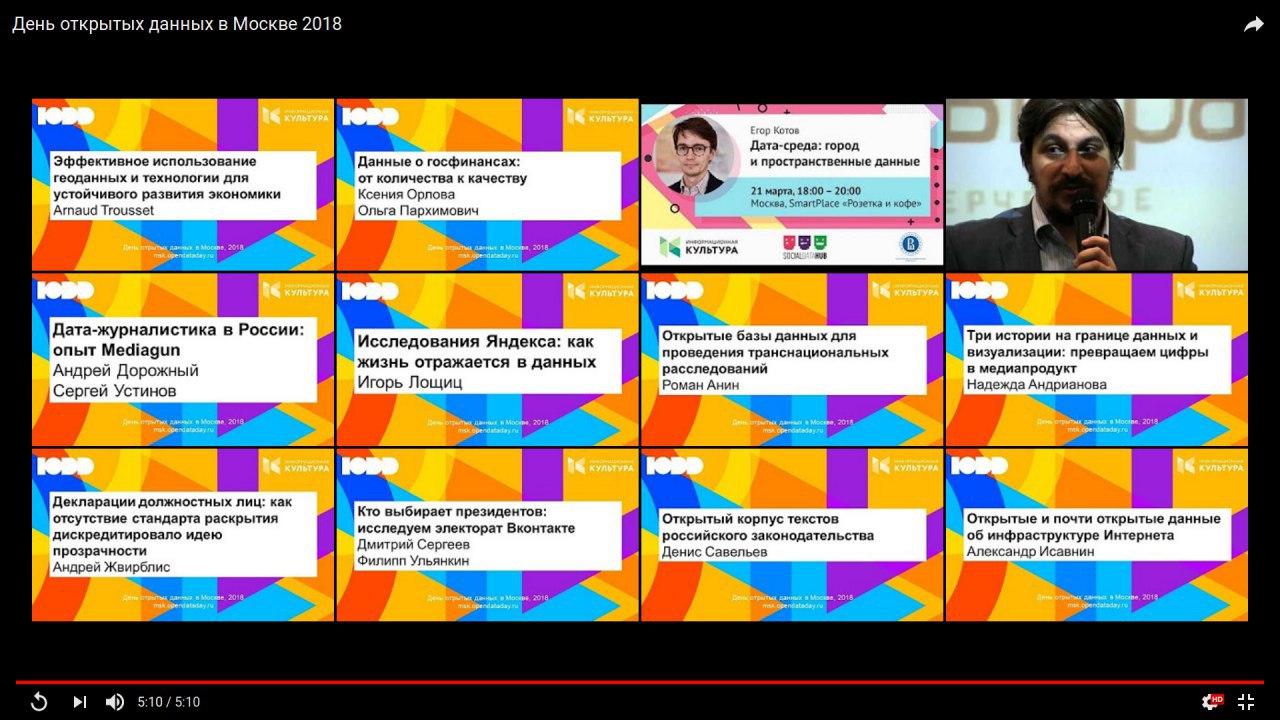Open the thumbnail of man holding microphone

tap(1097, 184)
